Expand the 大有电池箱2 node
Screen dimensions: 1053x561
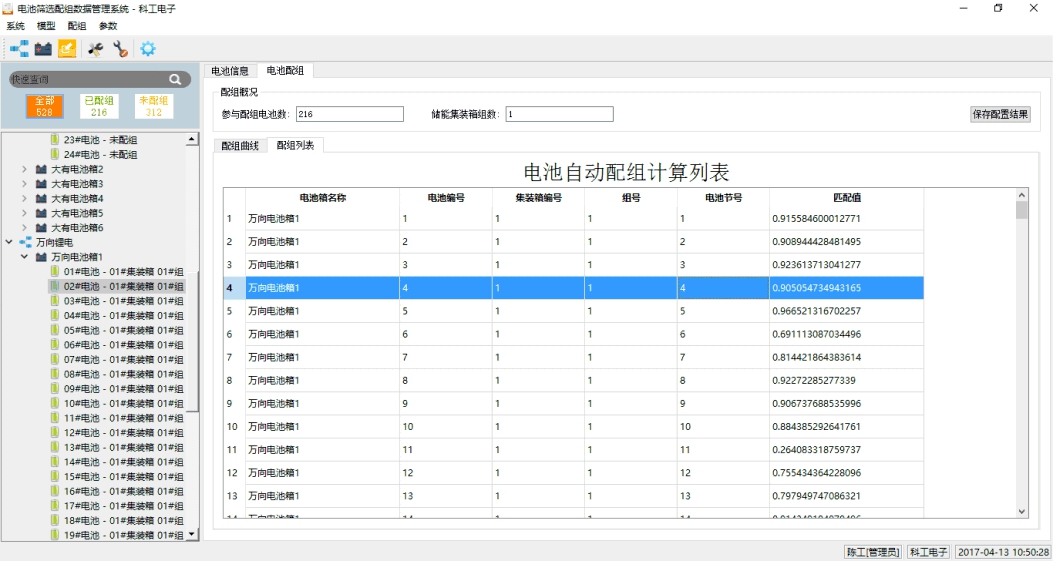pyautogui.click(x=25, y=169)
